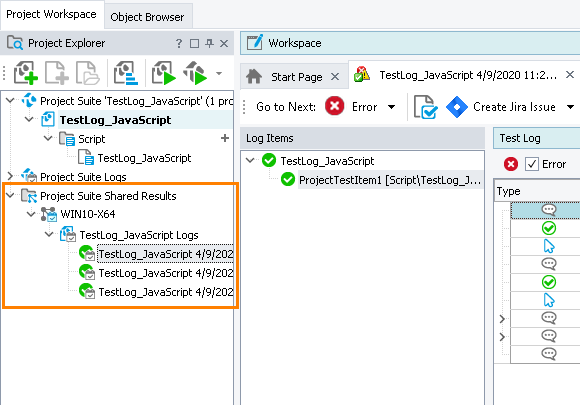This screenshot has height=405, width=580.
Task: Click the Test Log panel header
Action: click(x=537, y=138)
